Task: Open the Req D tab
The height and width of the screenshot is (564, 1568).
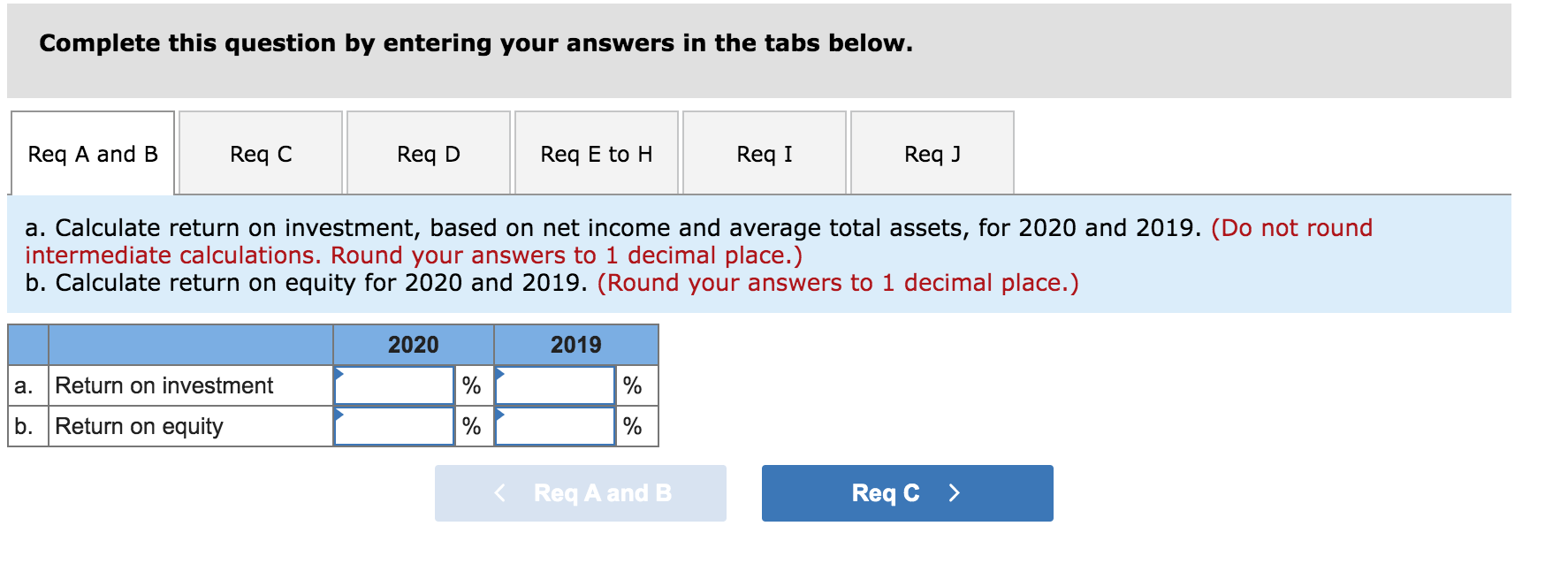Action: pyautogui.click(x=428, y=153)
